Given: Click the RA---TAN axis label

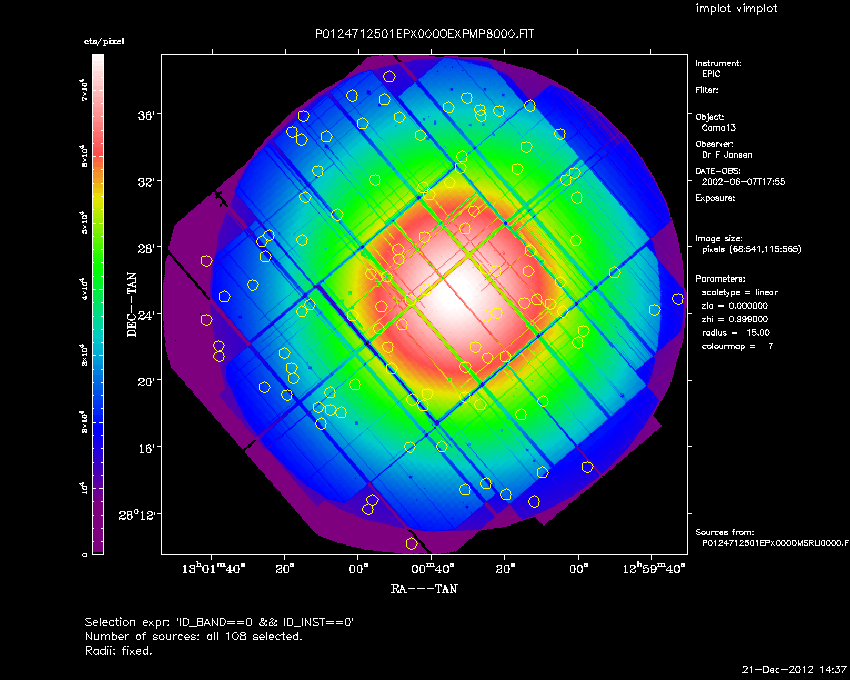Looking at the screenshot, I should (x=424, y=588).
